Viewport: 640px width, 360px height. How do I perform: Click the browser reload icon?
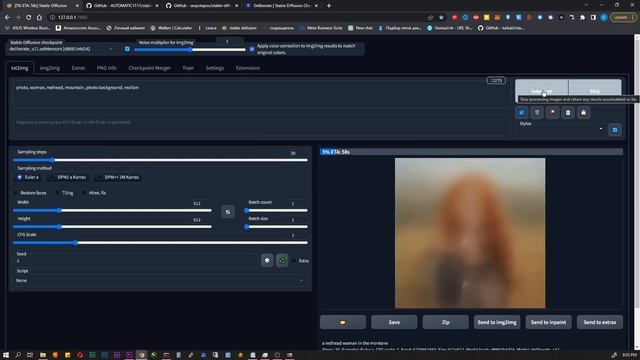(x=29, y=18)
